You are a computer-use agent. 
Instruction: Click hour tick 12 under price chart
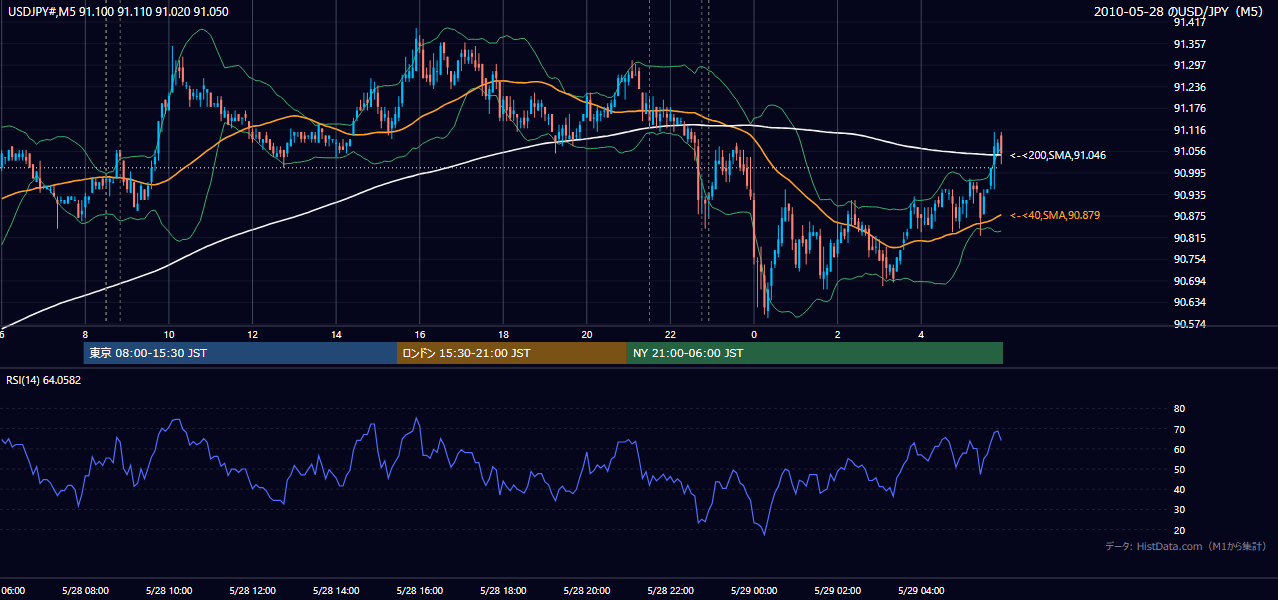click(x=253, y=334)
